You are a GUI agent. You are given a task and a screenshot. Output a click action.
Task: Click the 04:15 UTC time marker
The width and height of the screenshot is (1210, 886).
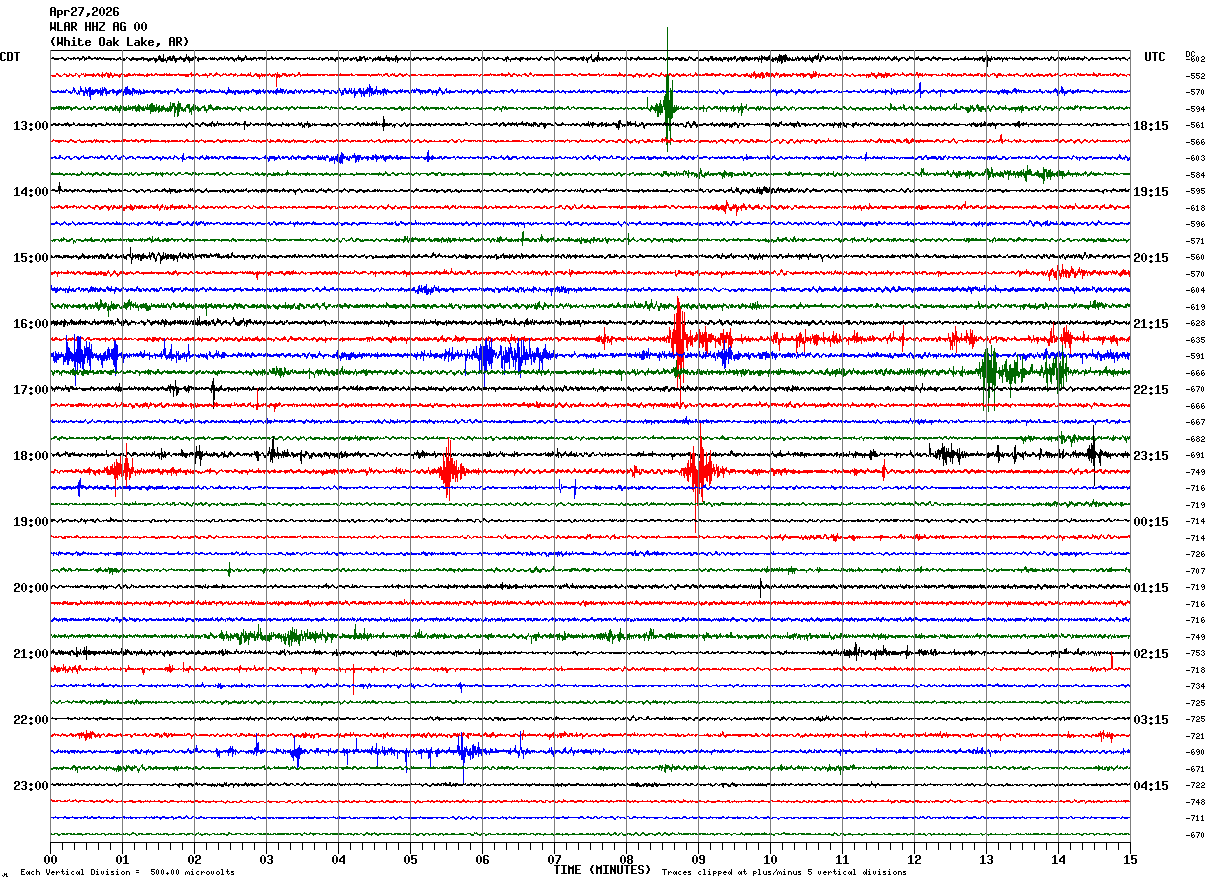point(1150,786)
